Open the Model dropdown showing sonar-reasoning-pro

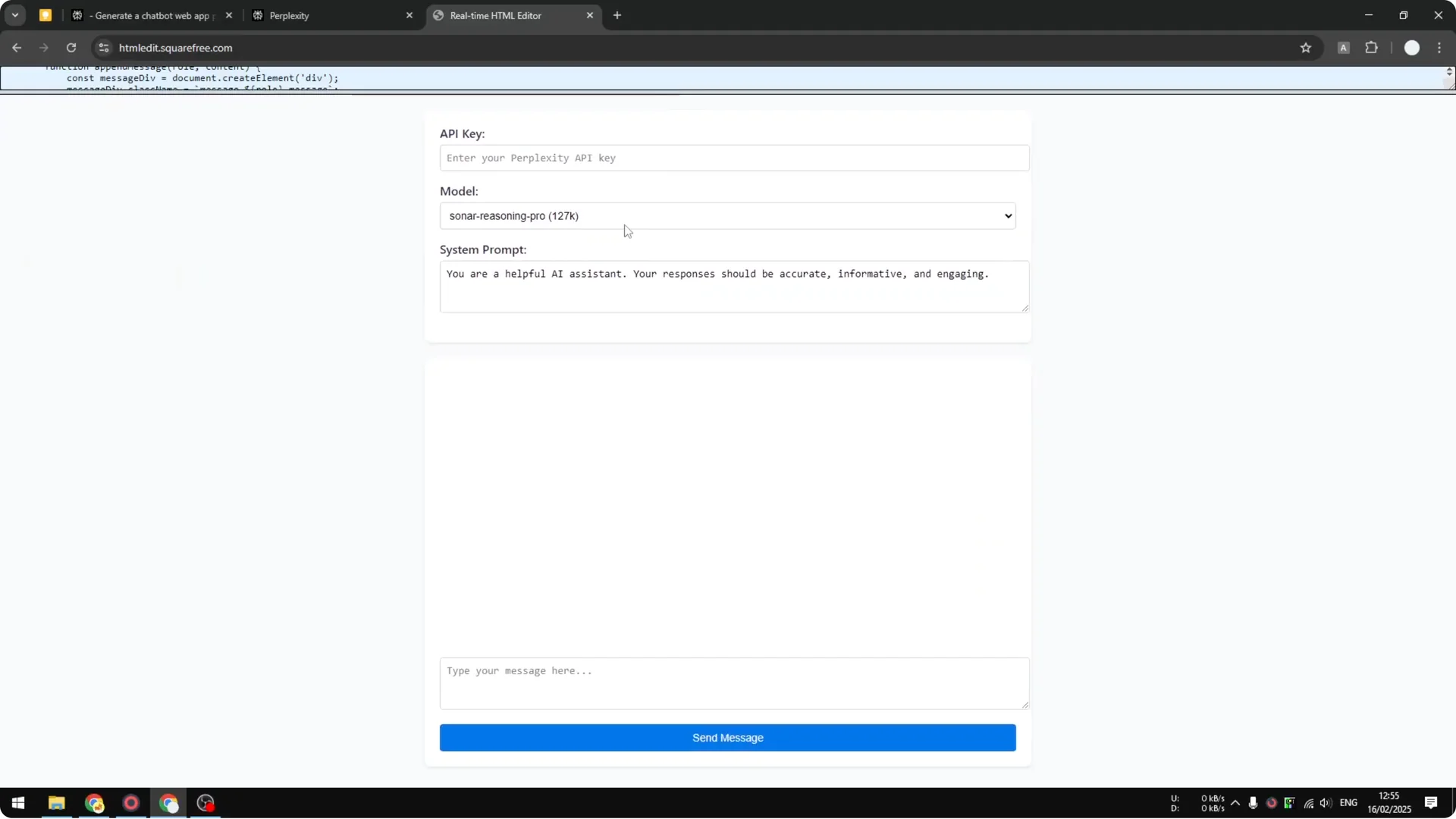point(726,216)
